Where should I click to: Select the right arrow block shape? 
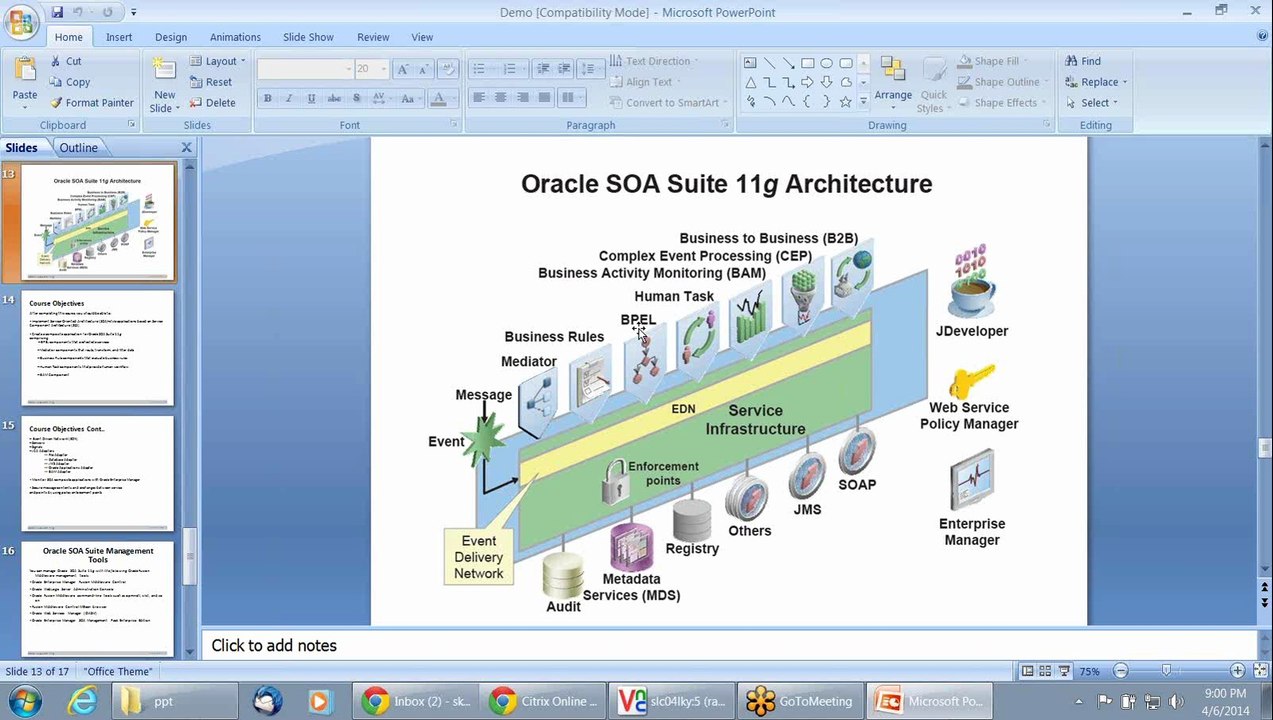point(807,82)
